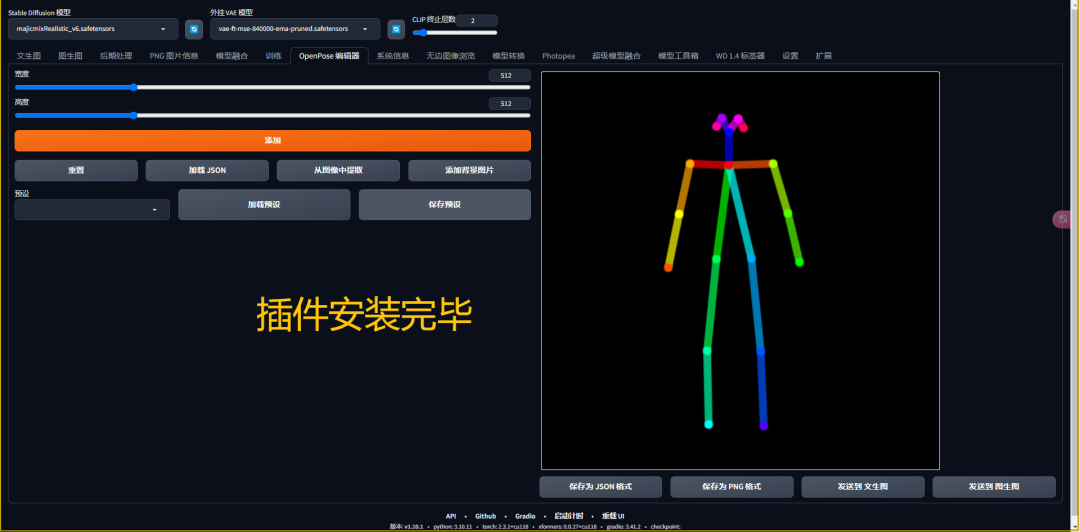The width and height of the screenshot is (1080, 532).
Task: Open the API footer link
Action: tap(451, 516)
